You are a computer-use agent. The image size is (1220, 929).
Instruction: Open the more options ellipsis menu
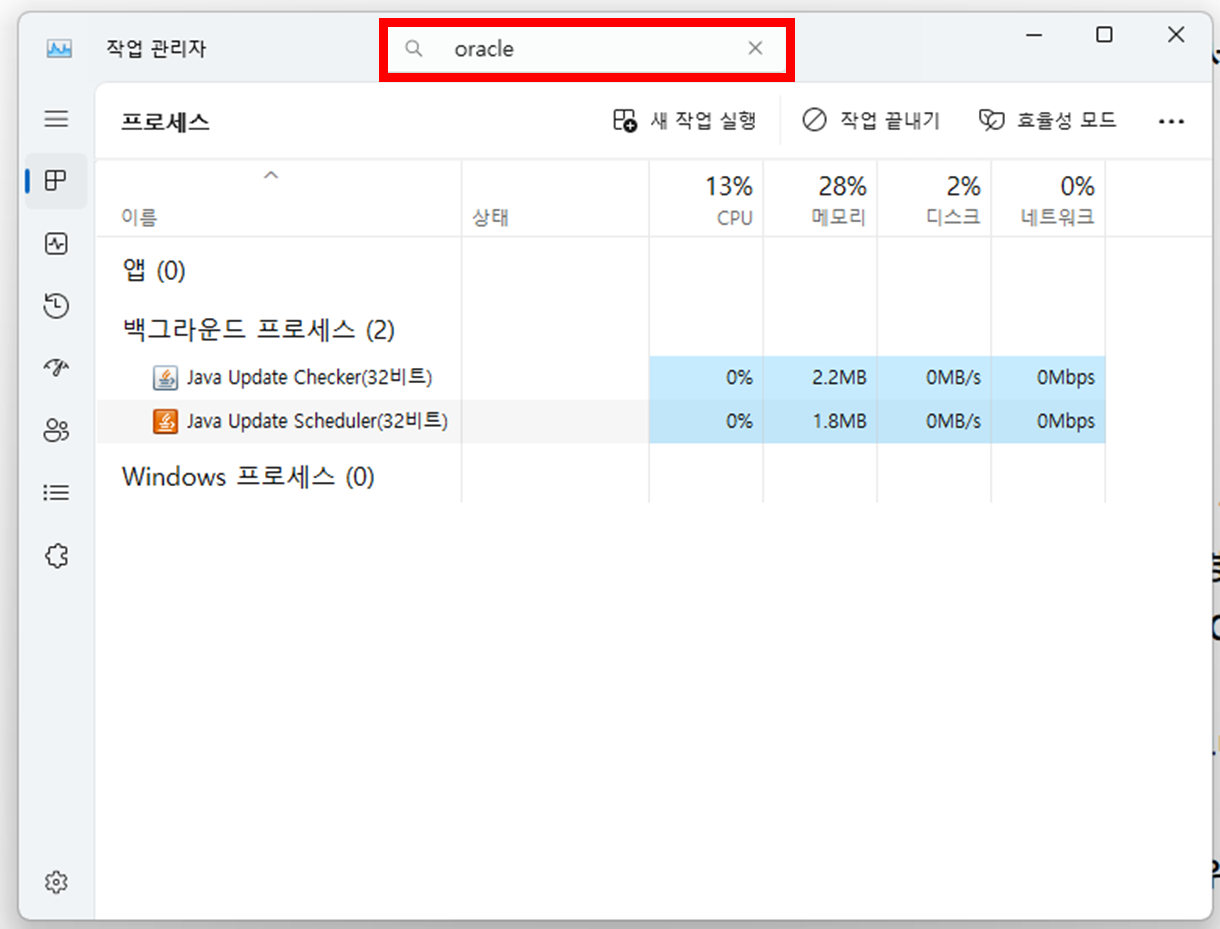coord(1171,121)
